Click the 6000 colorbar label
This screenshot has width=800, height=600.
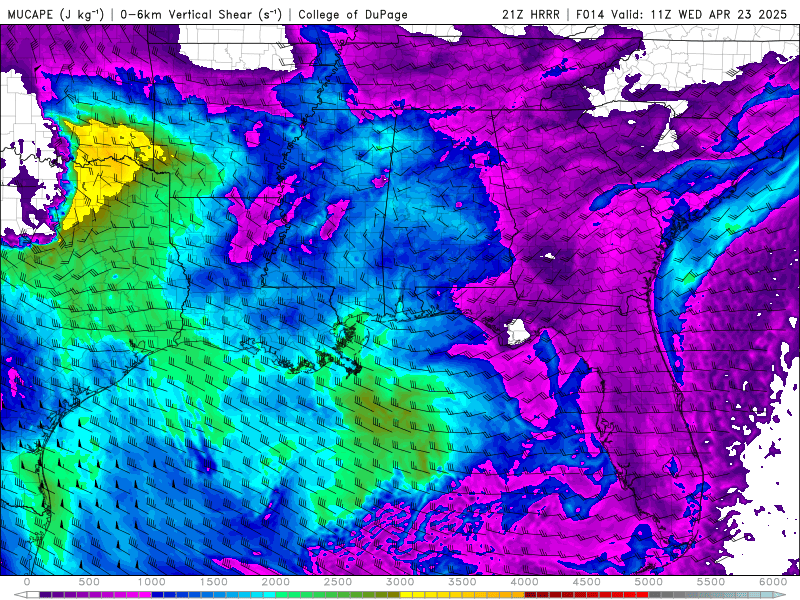pos(773,582)
